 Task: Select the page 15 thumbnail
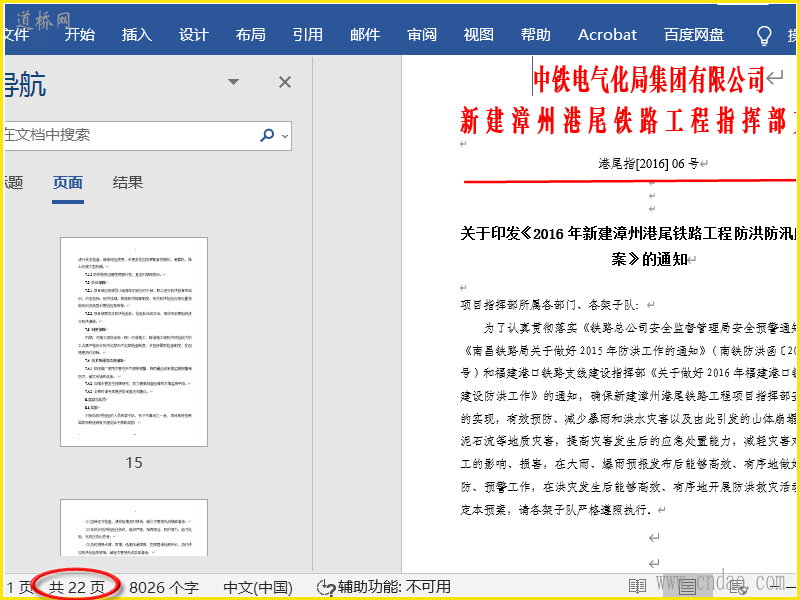click(x=134, y=342)
